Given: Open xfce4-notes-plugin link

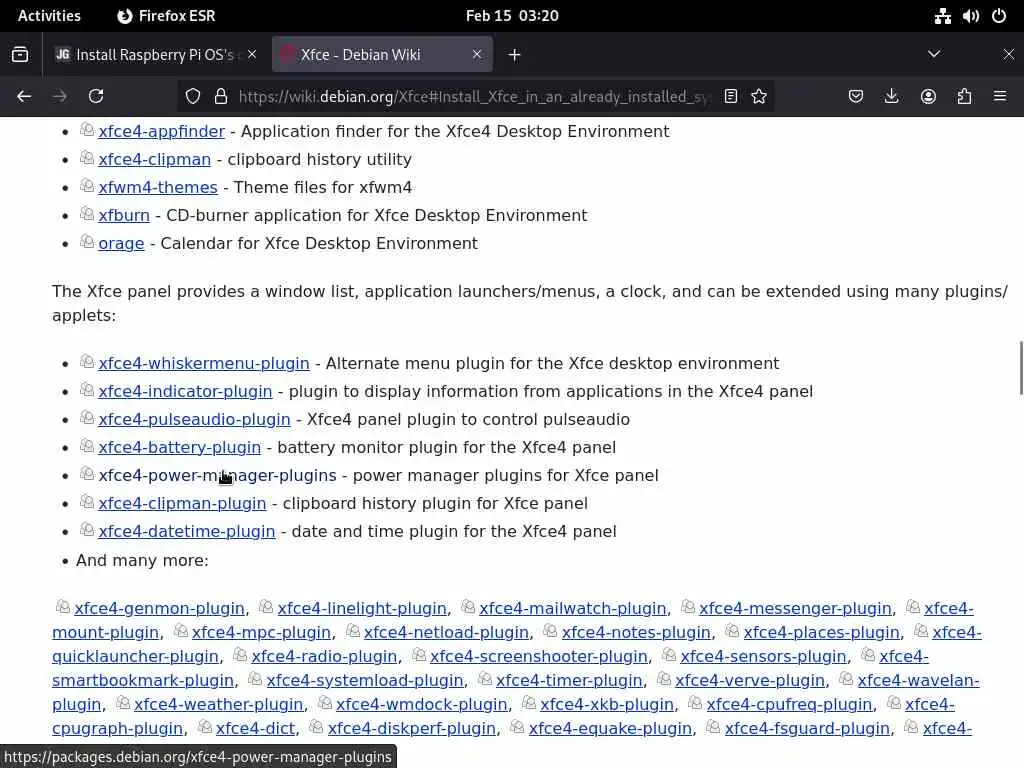Looking at the screenshot, I should pos(636,633).
